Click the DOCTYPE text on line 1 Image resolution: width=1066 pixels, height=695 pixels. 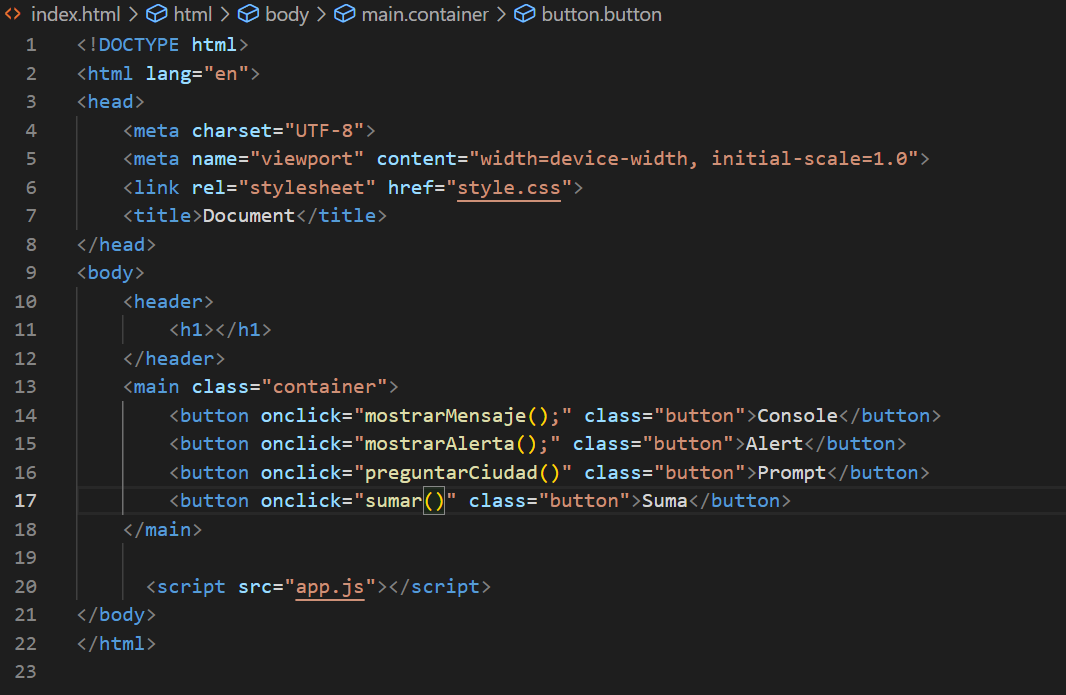(x=139, y=45)
